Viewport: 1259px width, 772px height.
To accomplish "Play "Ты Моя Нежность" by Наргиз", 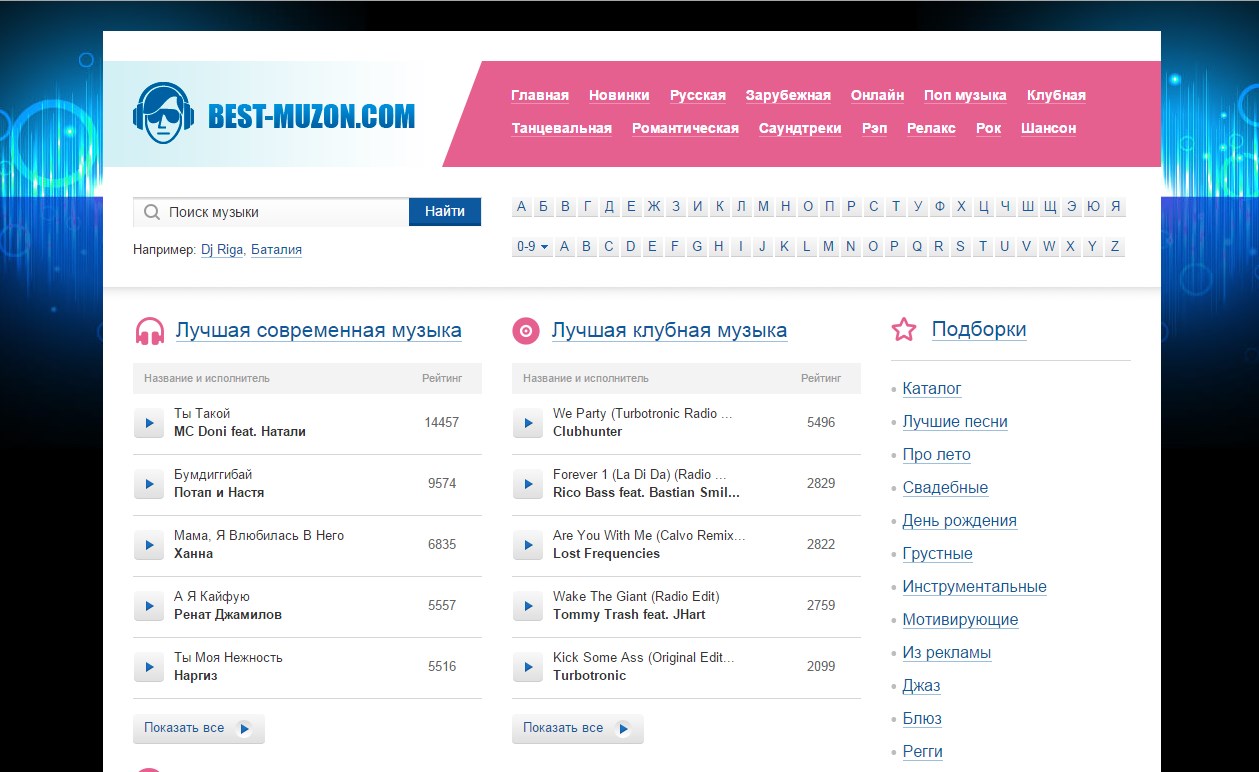I will coord(149,667).
